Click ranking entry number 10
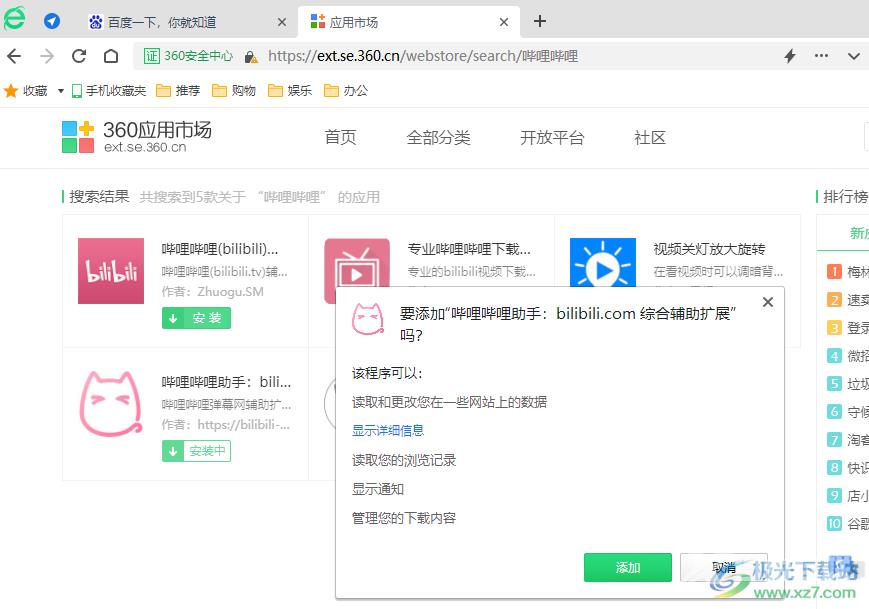This screenshot has height=609, width=869. pyautogui.click(x=847, y=524)
